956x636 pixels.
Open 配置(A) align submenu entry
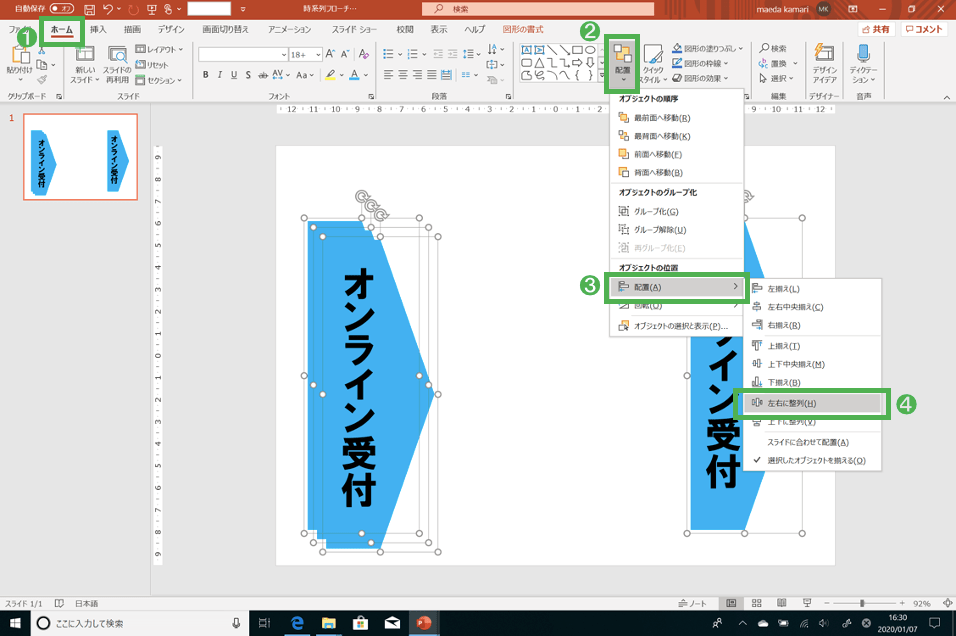(677, 287)
